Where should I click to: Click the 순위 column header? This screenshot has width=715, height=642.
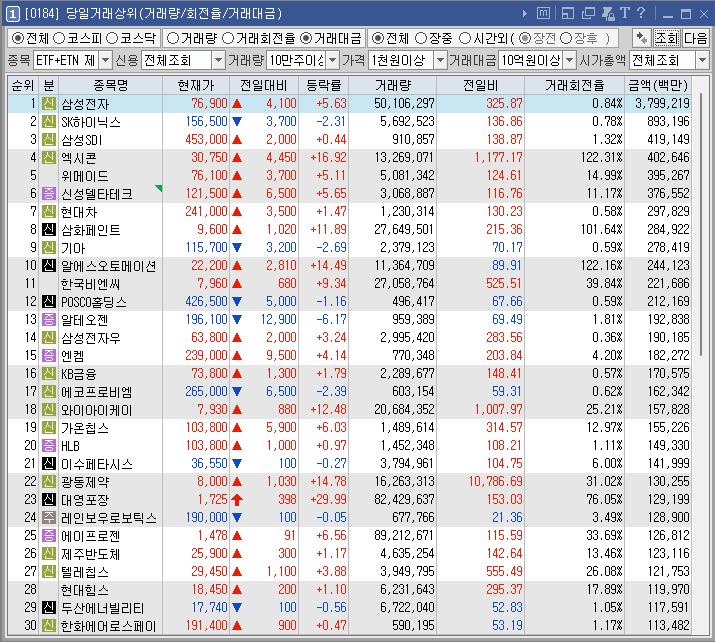(x=23, y=85)
